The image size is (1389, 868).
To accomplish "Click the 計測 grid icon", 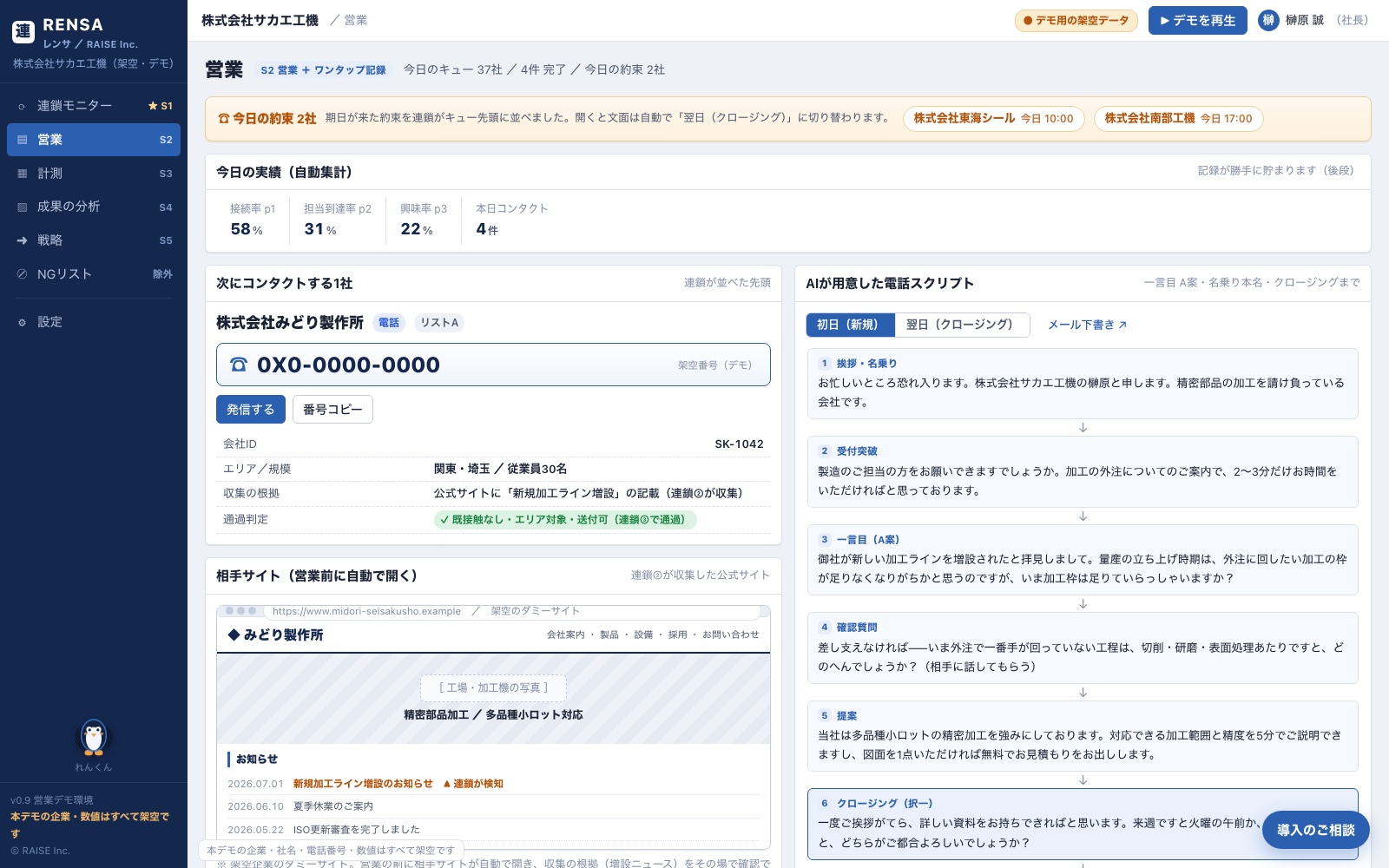I will coord(22,174).
